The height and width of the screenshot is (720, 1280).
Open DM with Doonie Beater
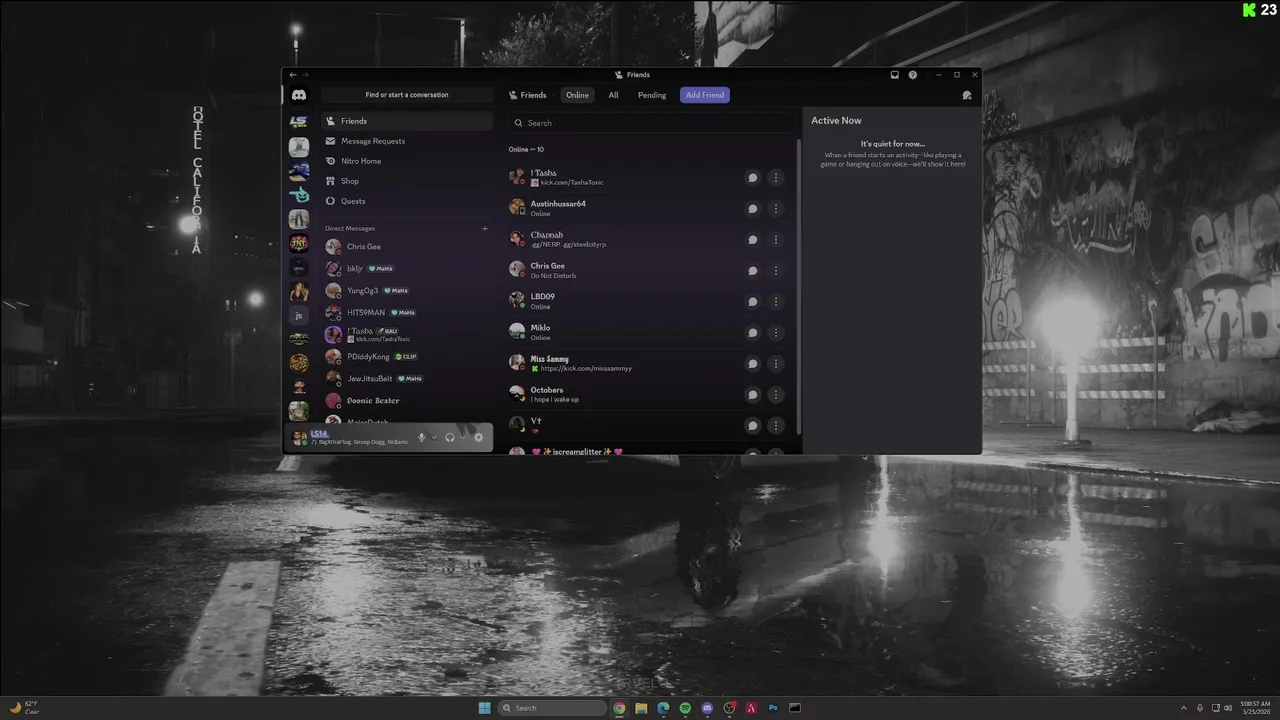pyautogui.click(x=407, y=401)
